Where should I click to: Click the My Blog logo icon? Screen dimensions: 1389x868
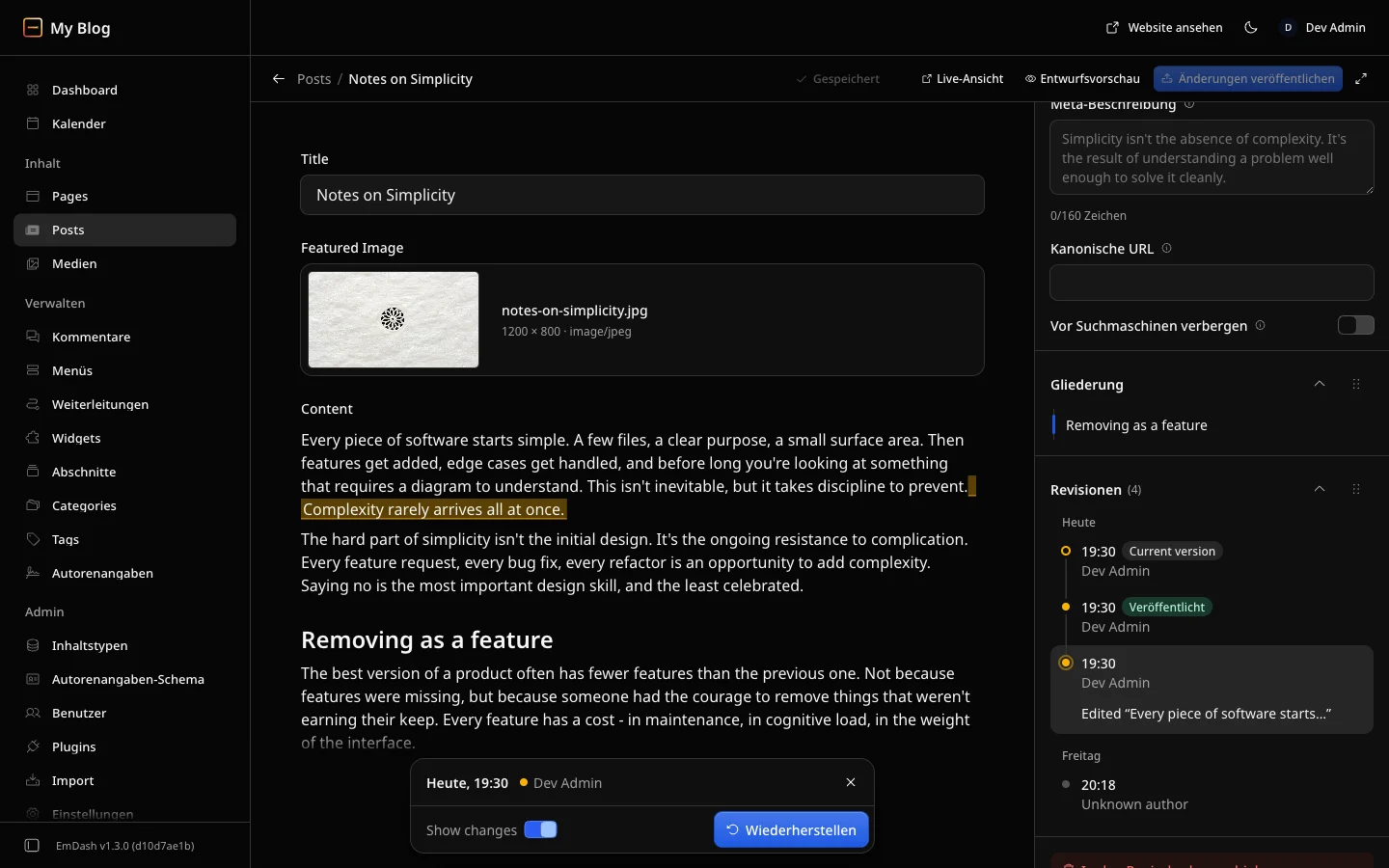click(33, 27)
